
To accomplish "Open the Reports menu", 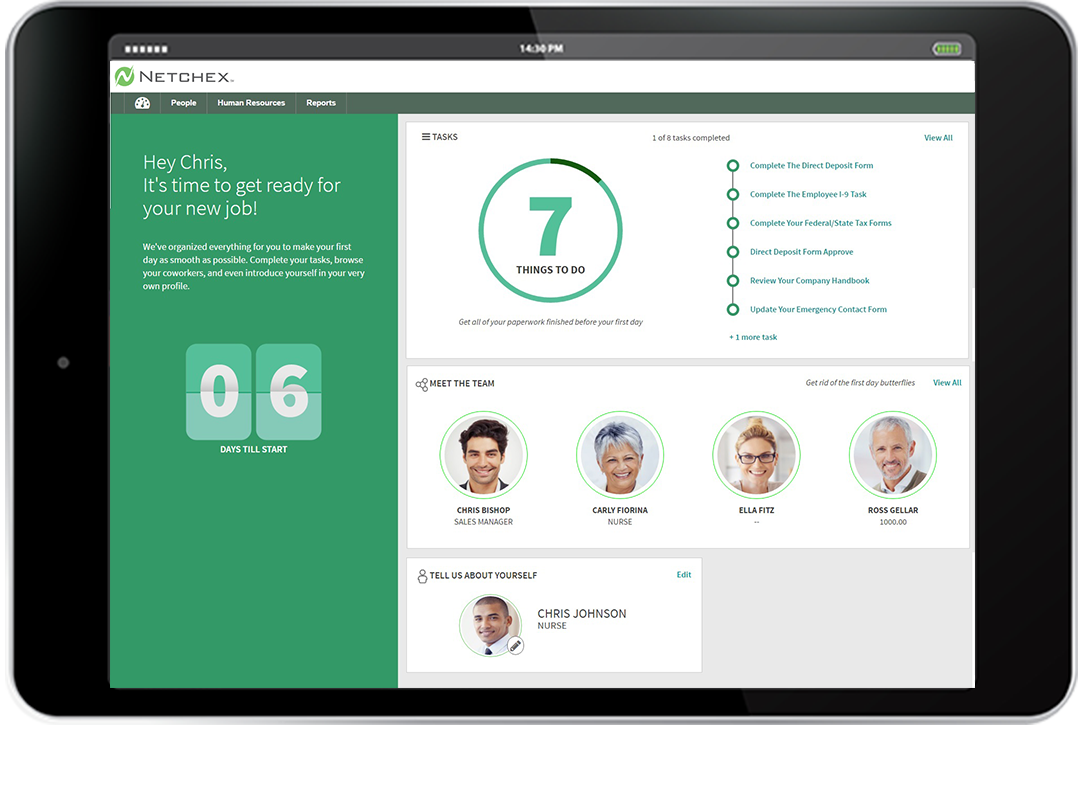I will [x=321, y=103].
